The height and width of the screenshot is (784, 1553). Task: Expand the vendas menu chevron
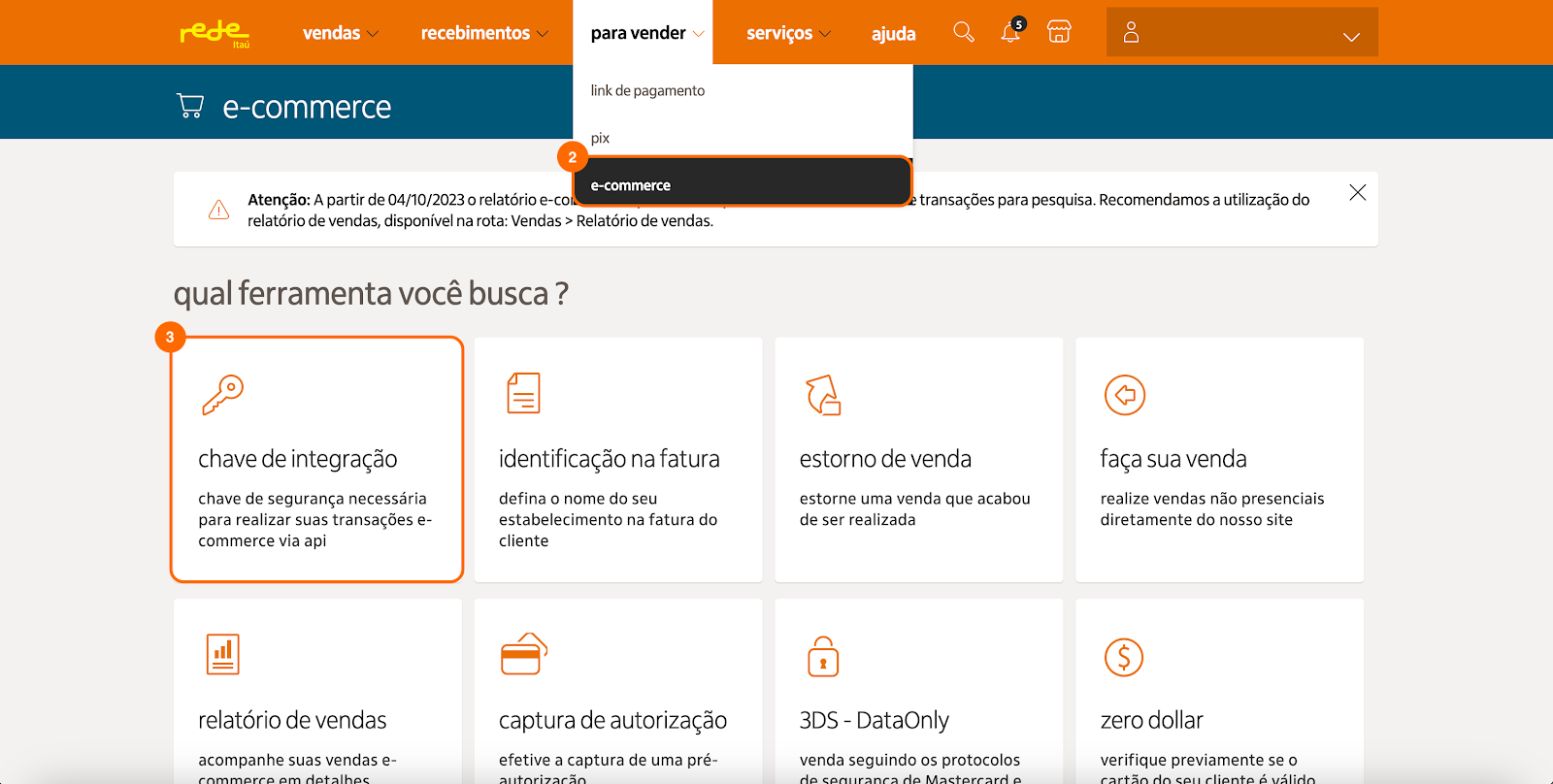373,34
